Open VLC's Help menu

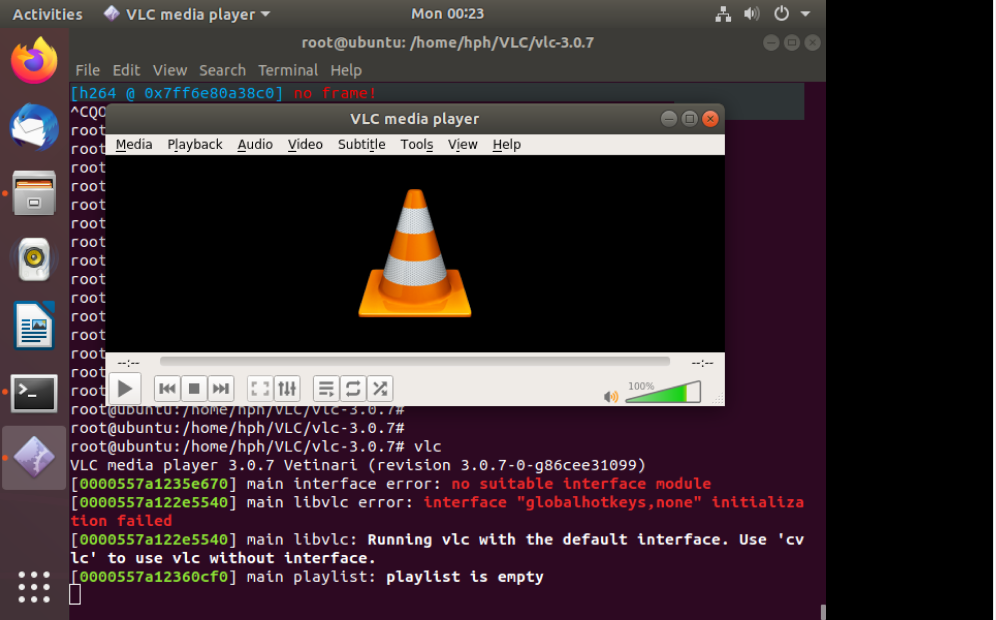506,145
